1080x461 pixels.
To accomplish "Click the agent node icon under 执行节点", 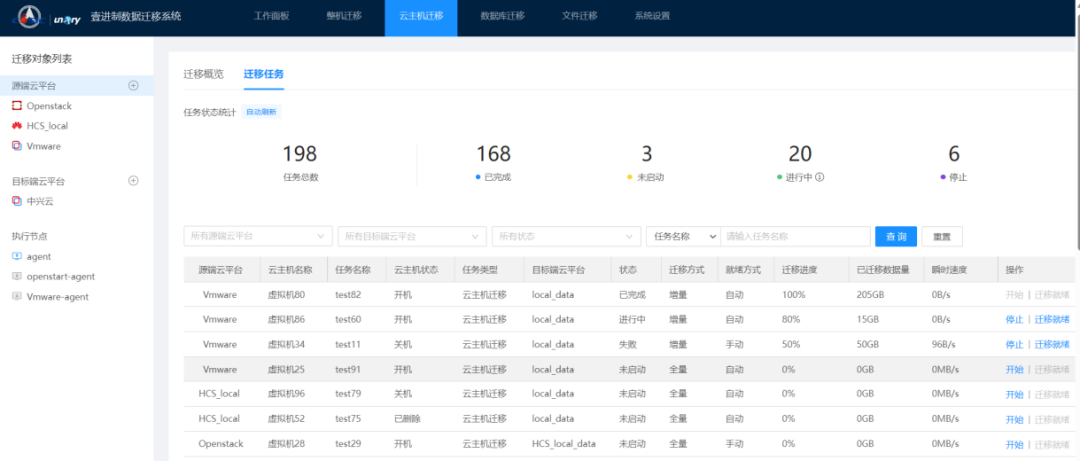I will [17, 257].
